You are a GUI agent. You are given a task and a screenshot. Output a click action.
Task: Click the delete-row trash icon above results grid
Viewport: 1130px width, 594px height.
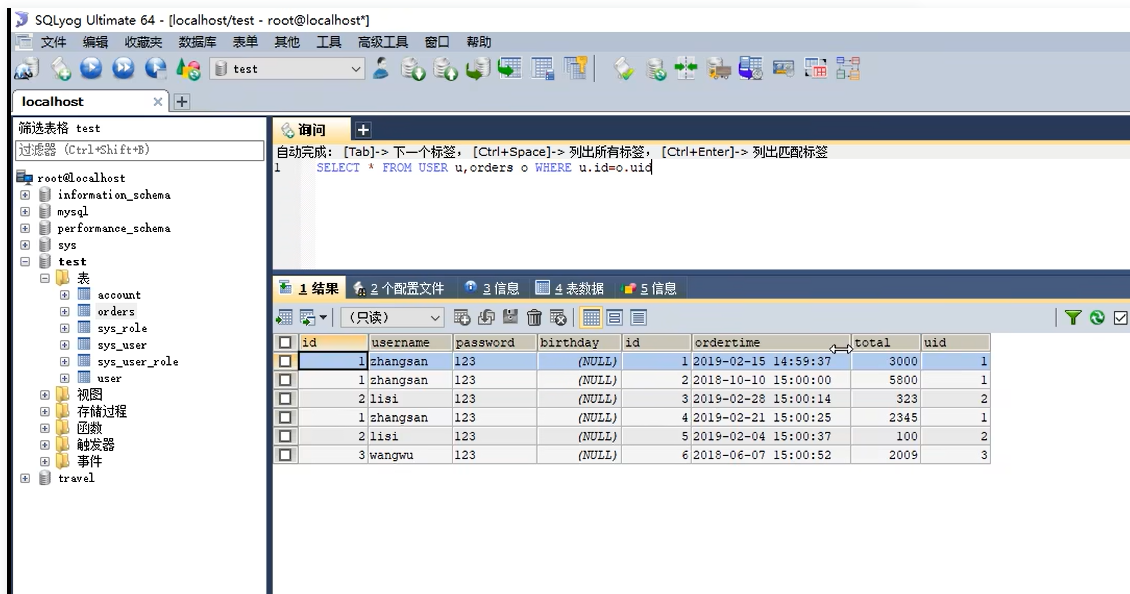[x=533, y=316]
